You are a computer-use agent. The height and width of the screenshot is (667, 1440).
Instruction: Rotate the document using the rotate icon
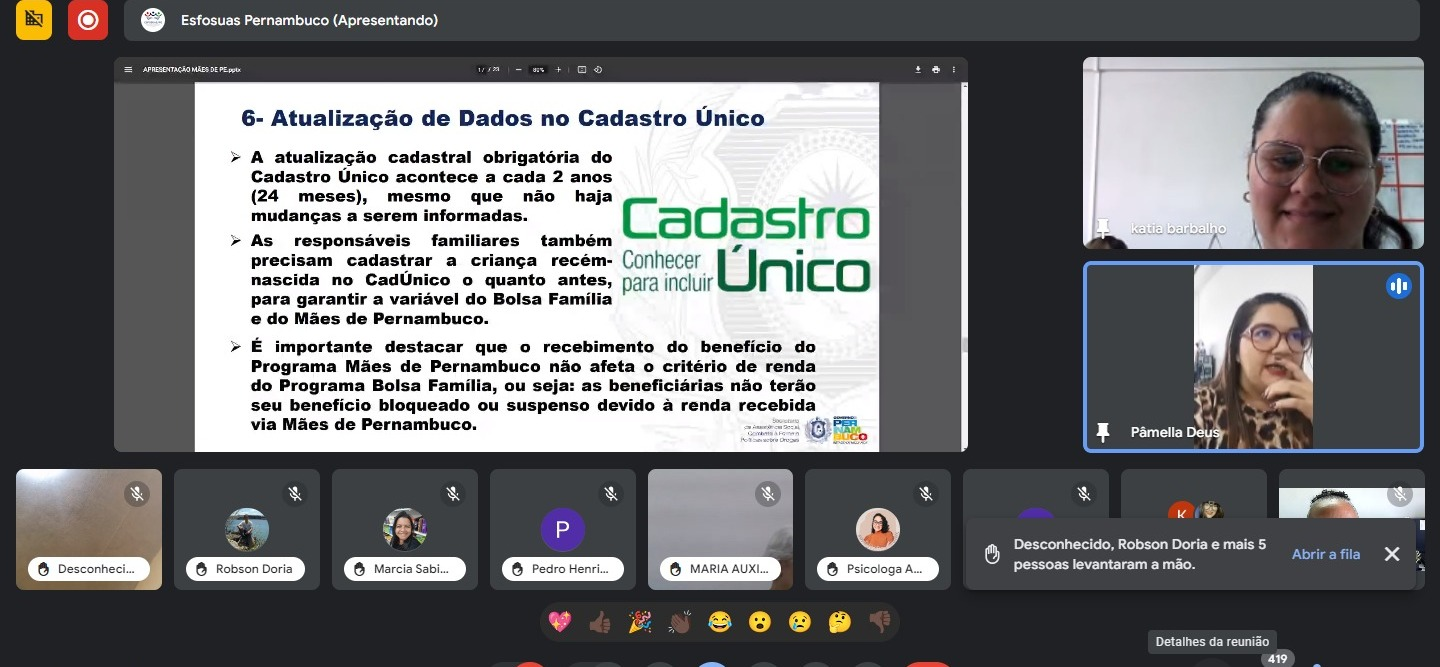coord(598,70)
